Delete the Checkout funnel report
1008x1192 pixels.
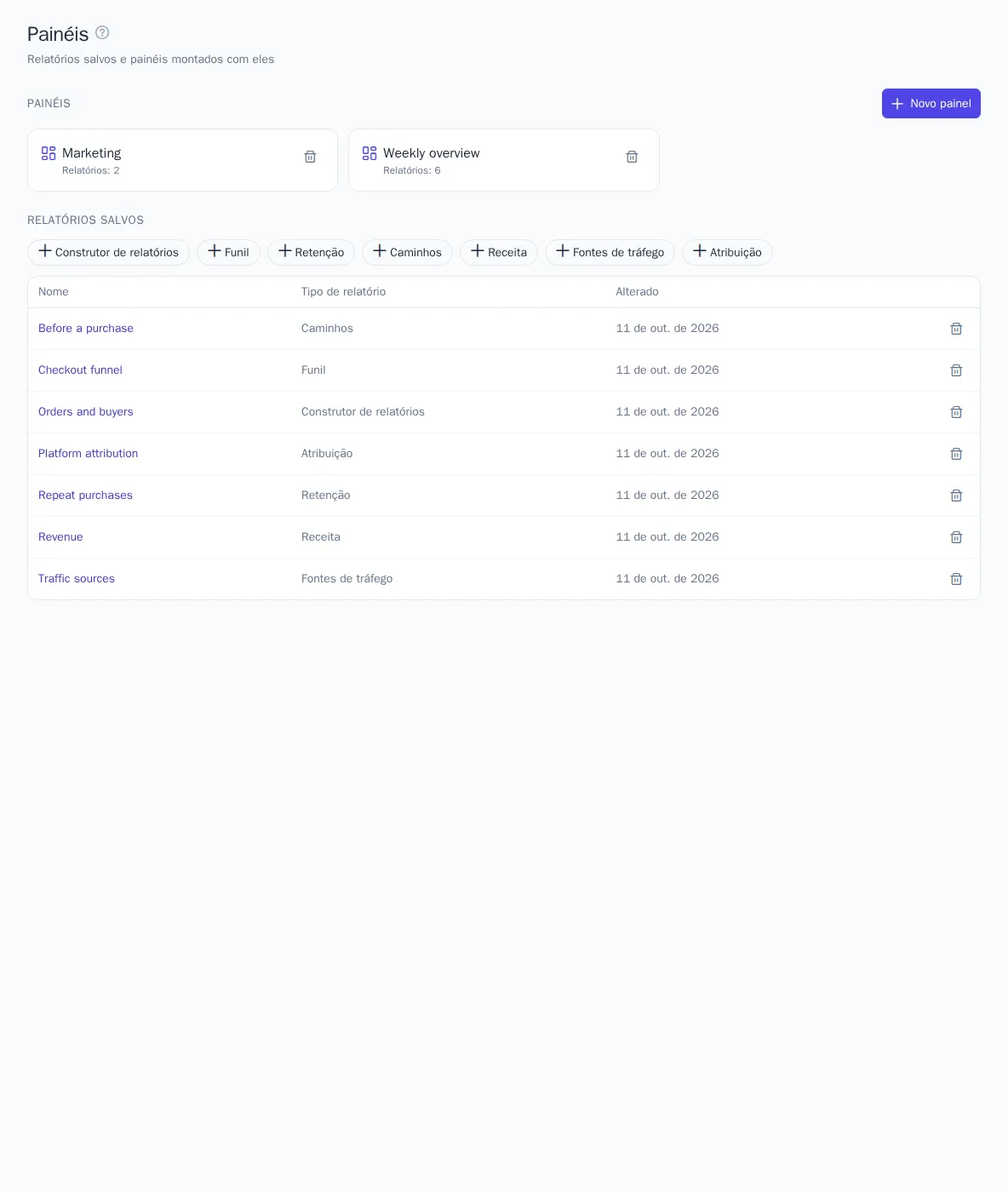pyautogui.click(x=956, y=370)
